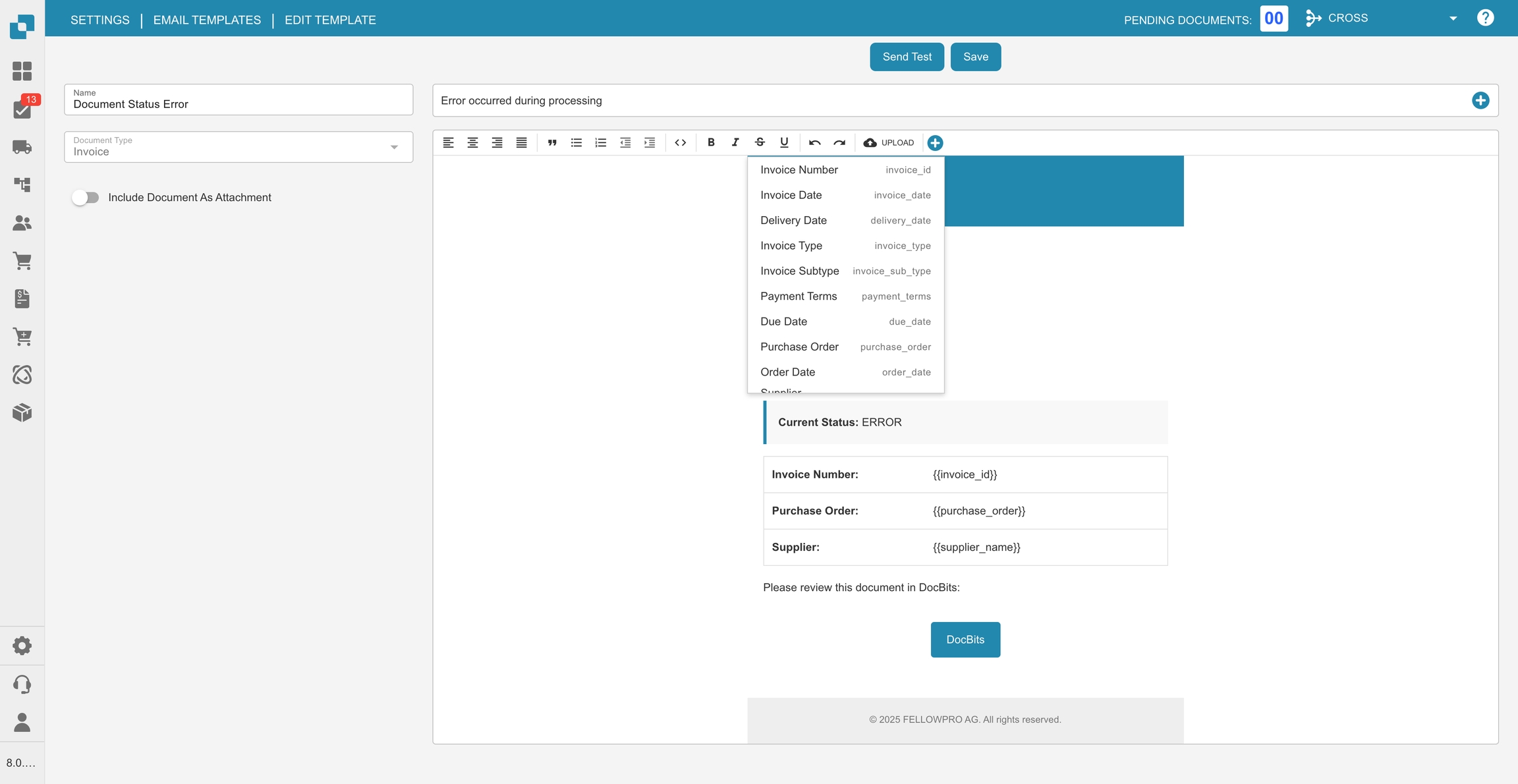Center align text in editor
Viewport: 1518px width, 784px height.
pyautogui.click(x=472, y=142)
